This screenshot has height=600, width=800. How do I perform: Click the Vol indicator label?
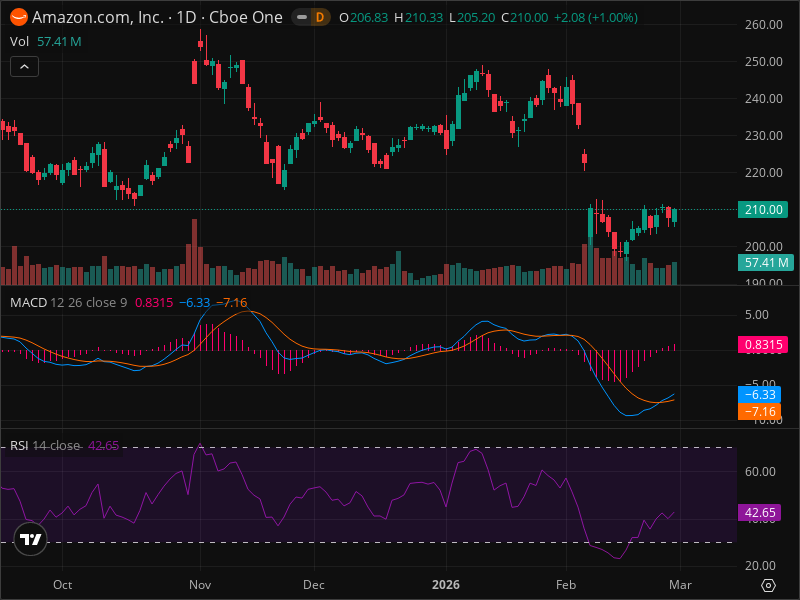pos(19,41)
